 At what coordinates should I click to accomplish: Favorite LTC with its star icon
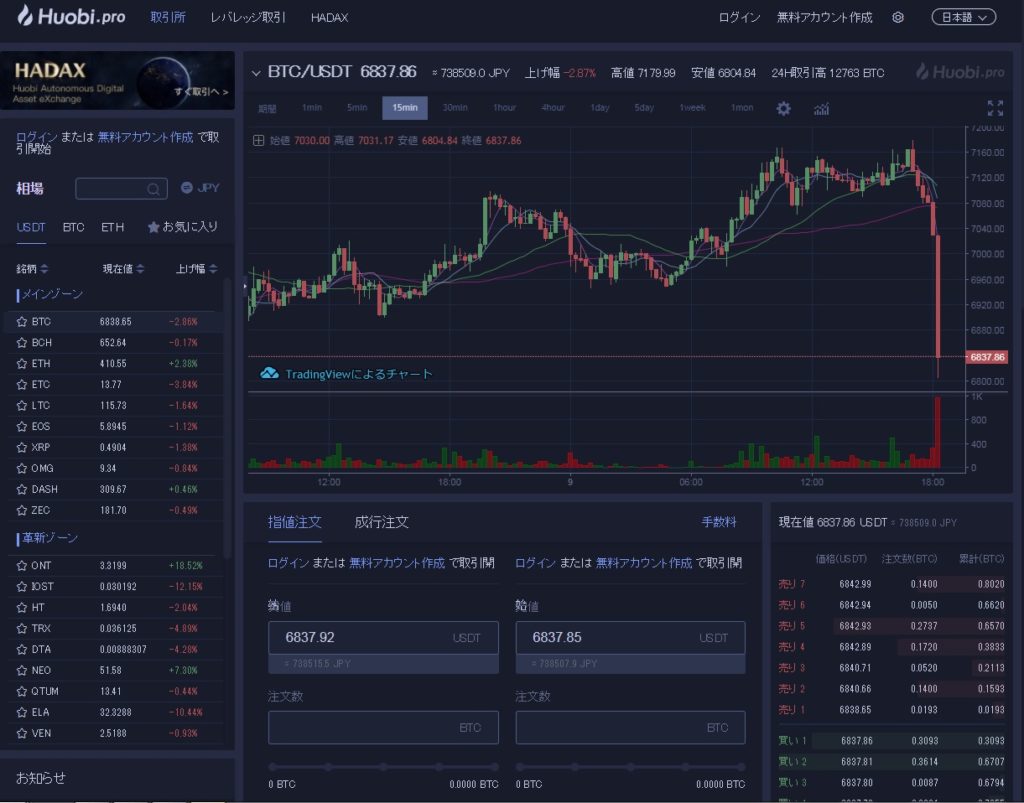[22, 405]
